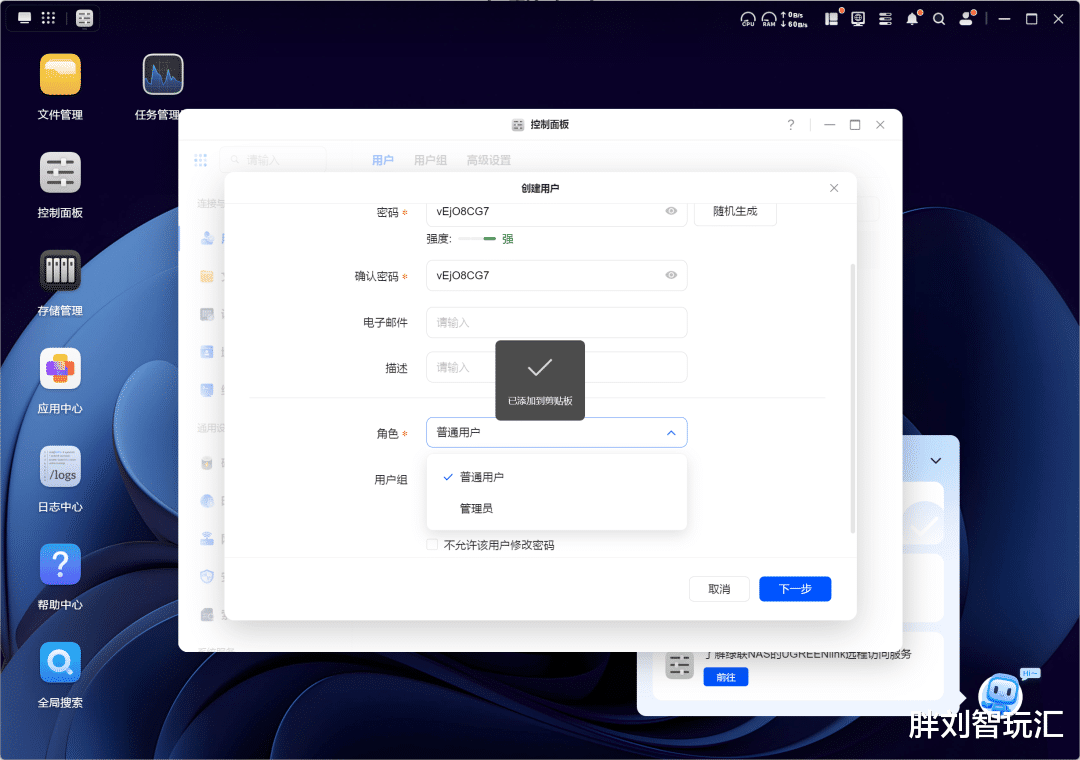Open the 全局搜索 desktop icon
The width and height of the screenshot is (1080, 760).
[x=60, y=662]
